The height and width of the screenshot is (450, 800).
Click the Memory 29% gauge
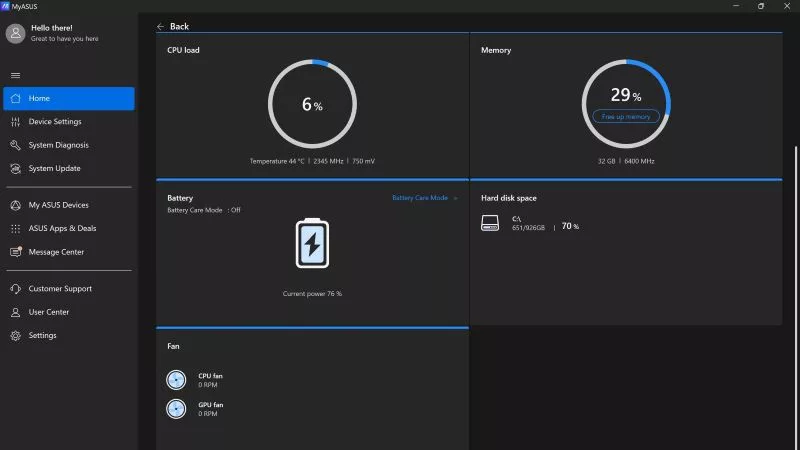(626, 104)
